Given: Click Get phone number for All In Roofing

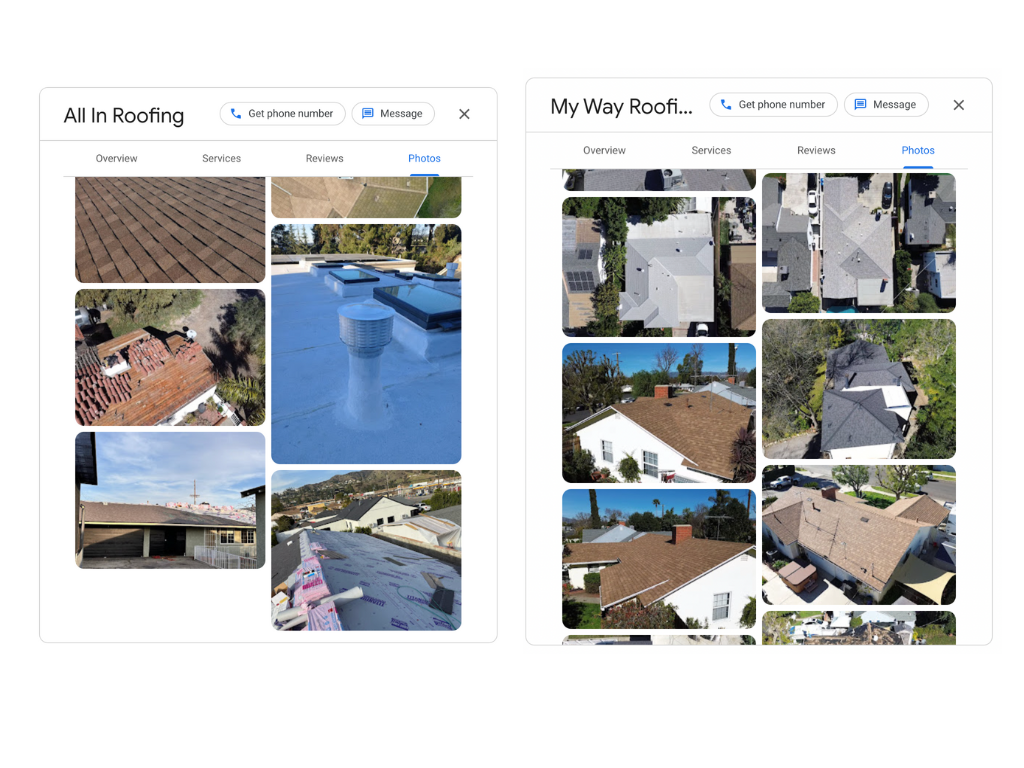Looking at the screenshot, I should click(x=282, y=113).
